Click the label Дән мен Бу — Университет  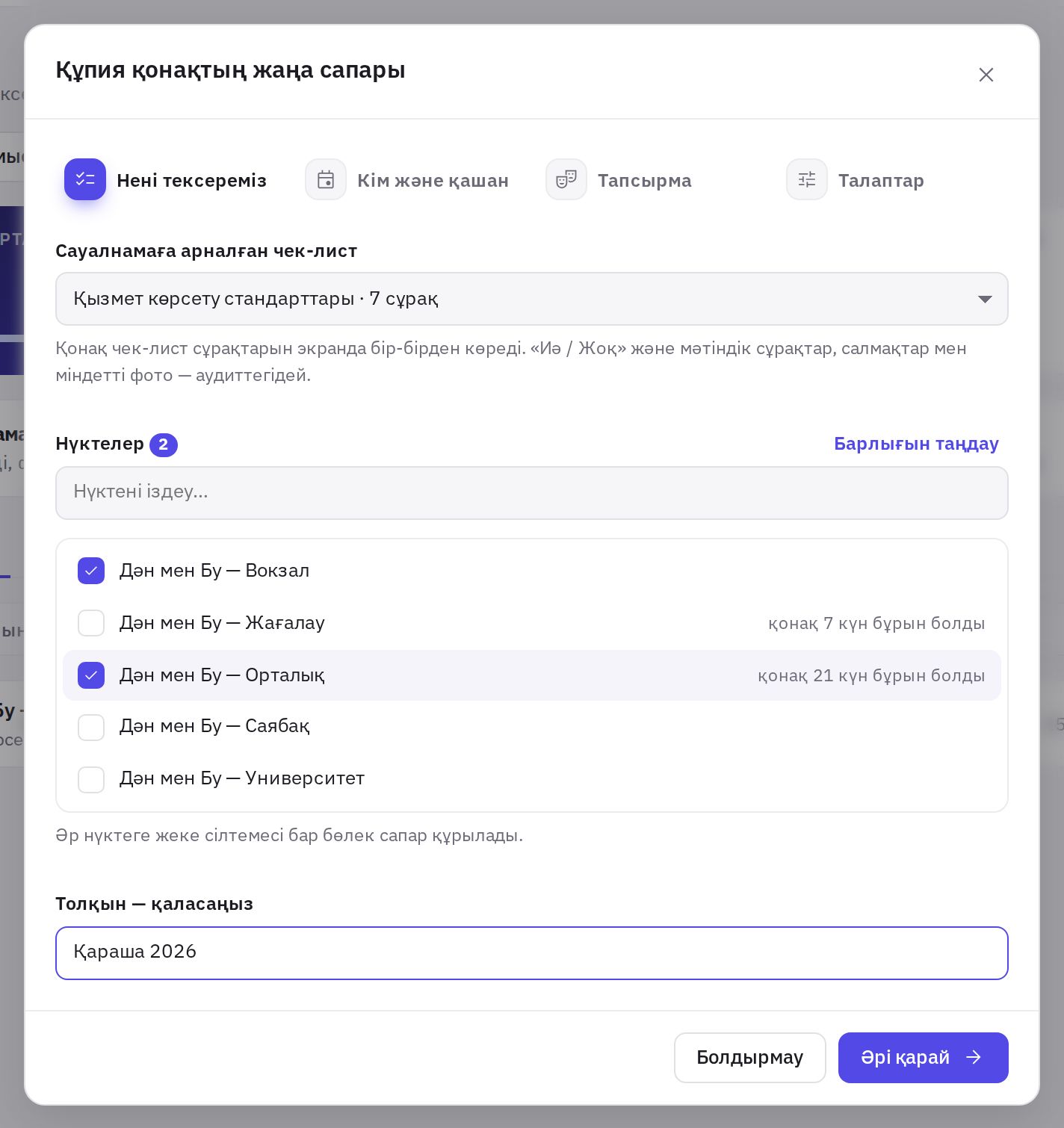point(242,778)
